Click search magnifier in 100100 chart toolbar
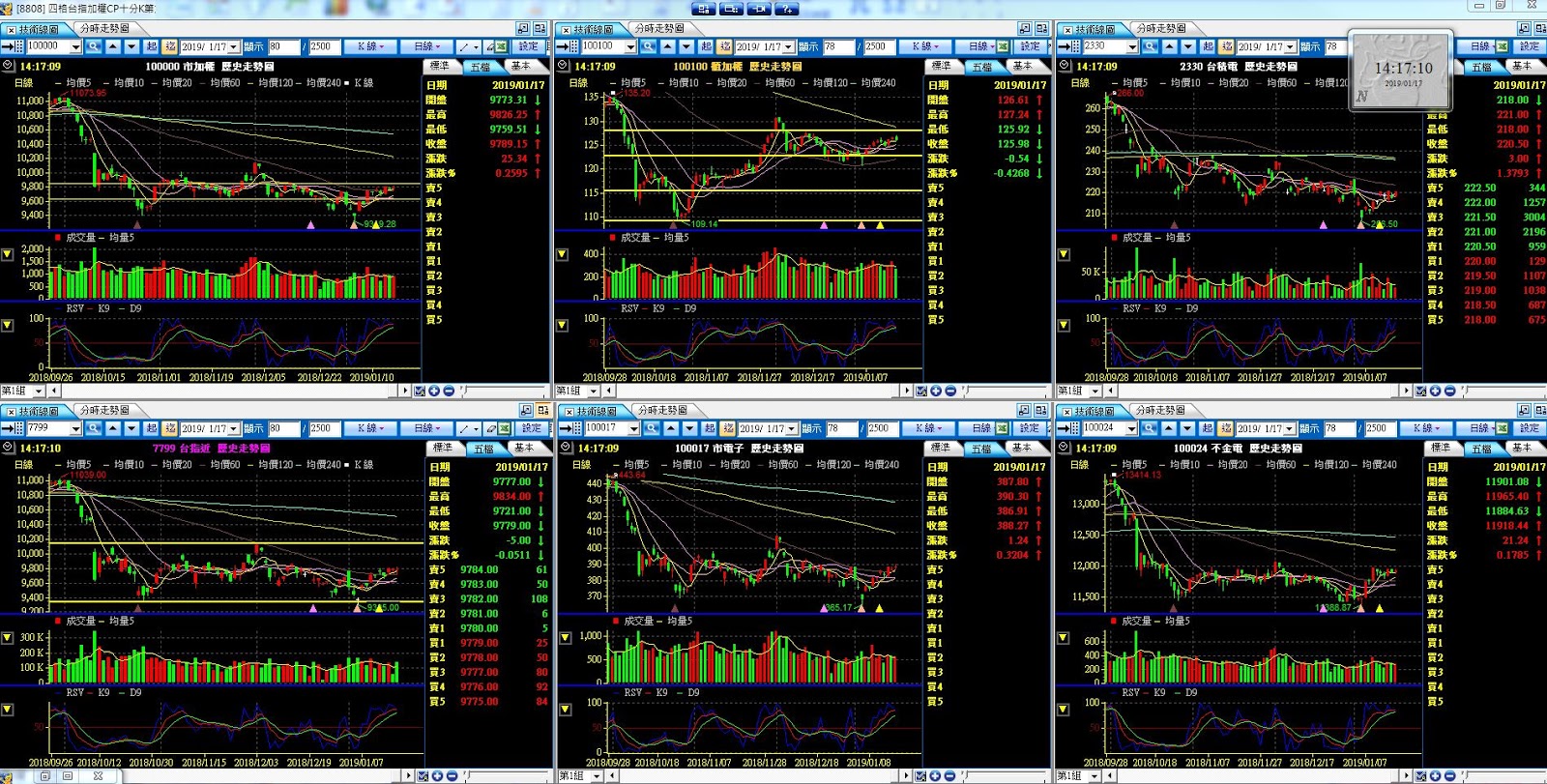 [648, 46]
